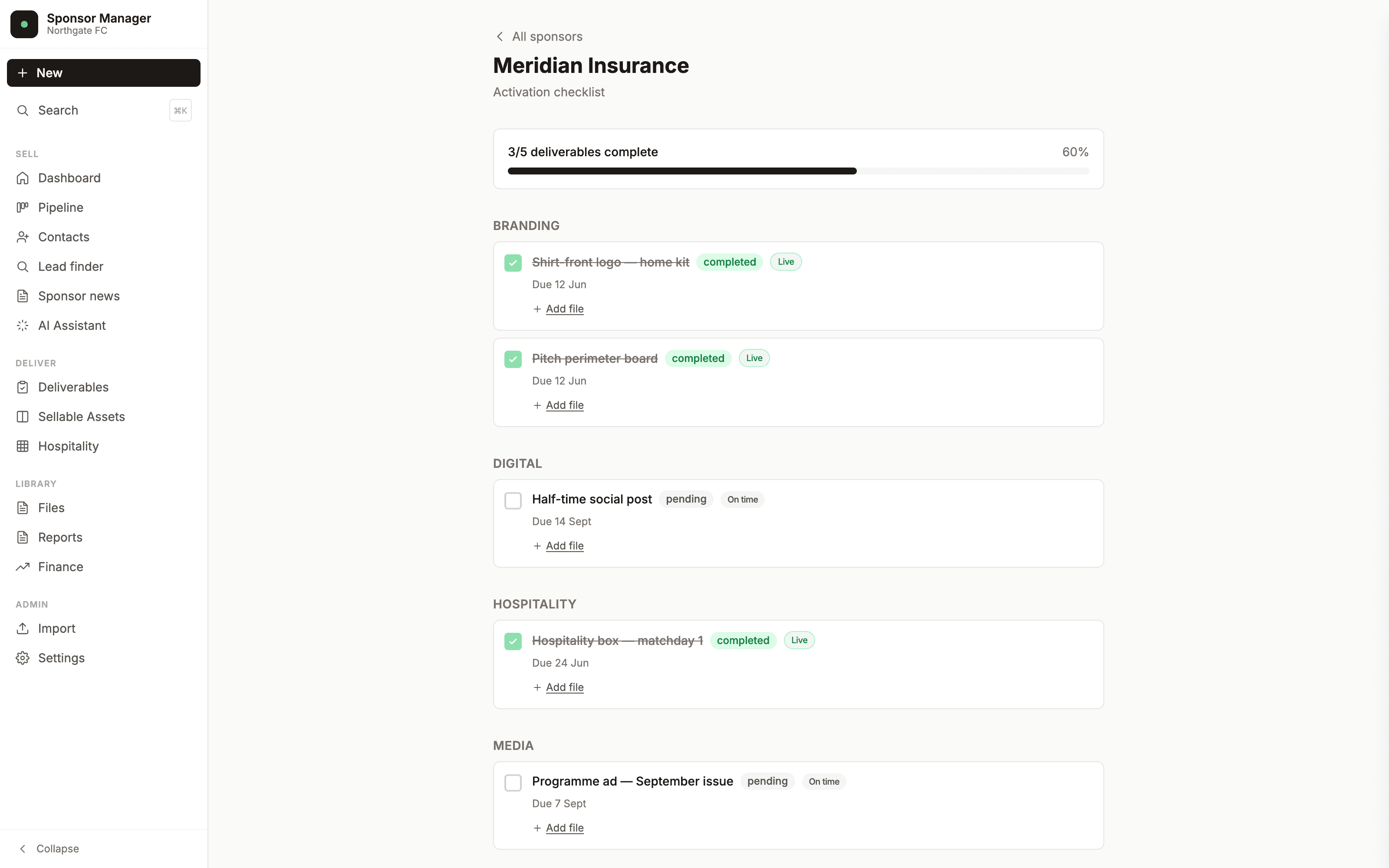The width and height of the screenshot is (1389, 868).
Task: Click the completed badge on Shirt-front logo
Action: point(730,262)
